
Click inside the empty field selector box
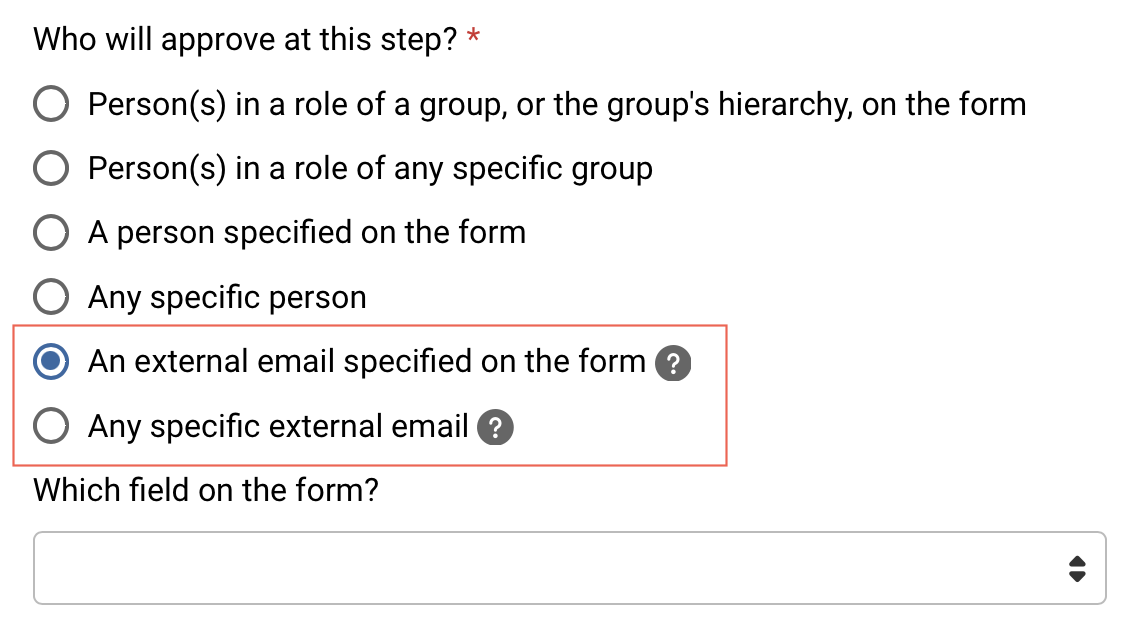[500, 568]
